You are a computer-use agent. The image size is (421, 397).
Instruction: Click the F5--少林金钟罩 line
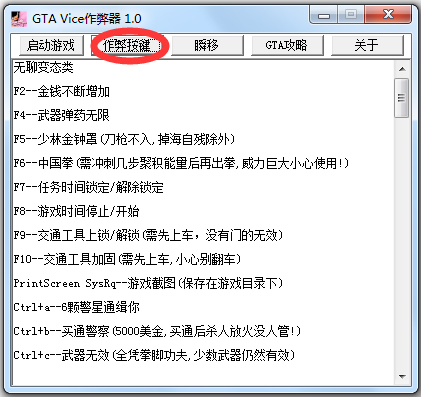(x=124, y=139)
